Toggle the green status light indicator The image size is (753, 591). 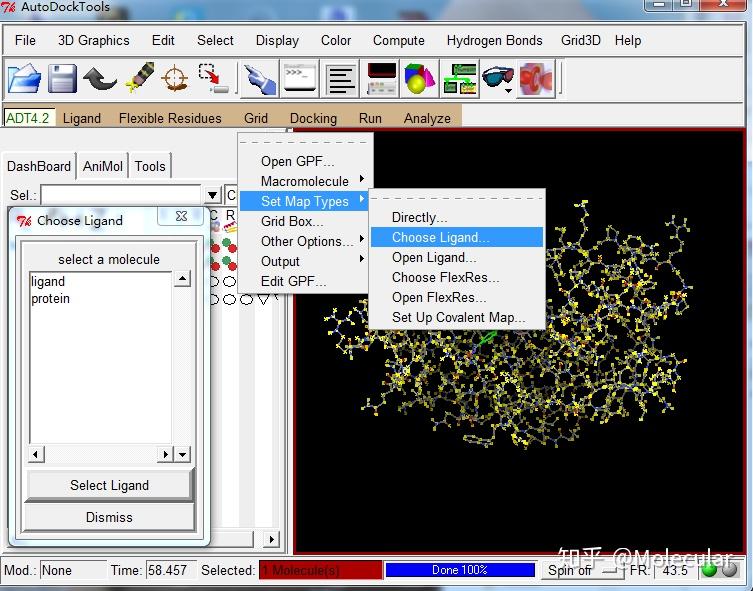click(x=709, y=570)
